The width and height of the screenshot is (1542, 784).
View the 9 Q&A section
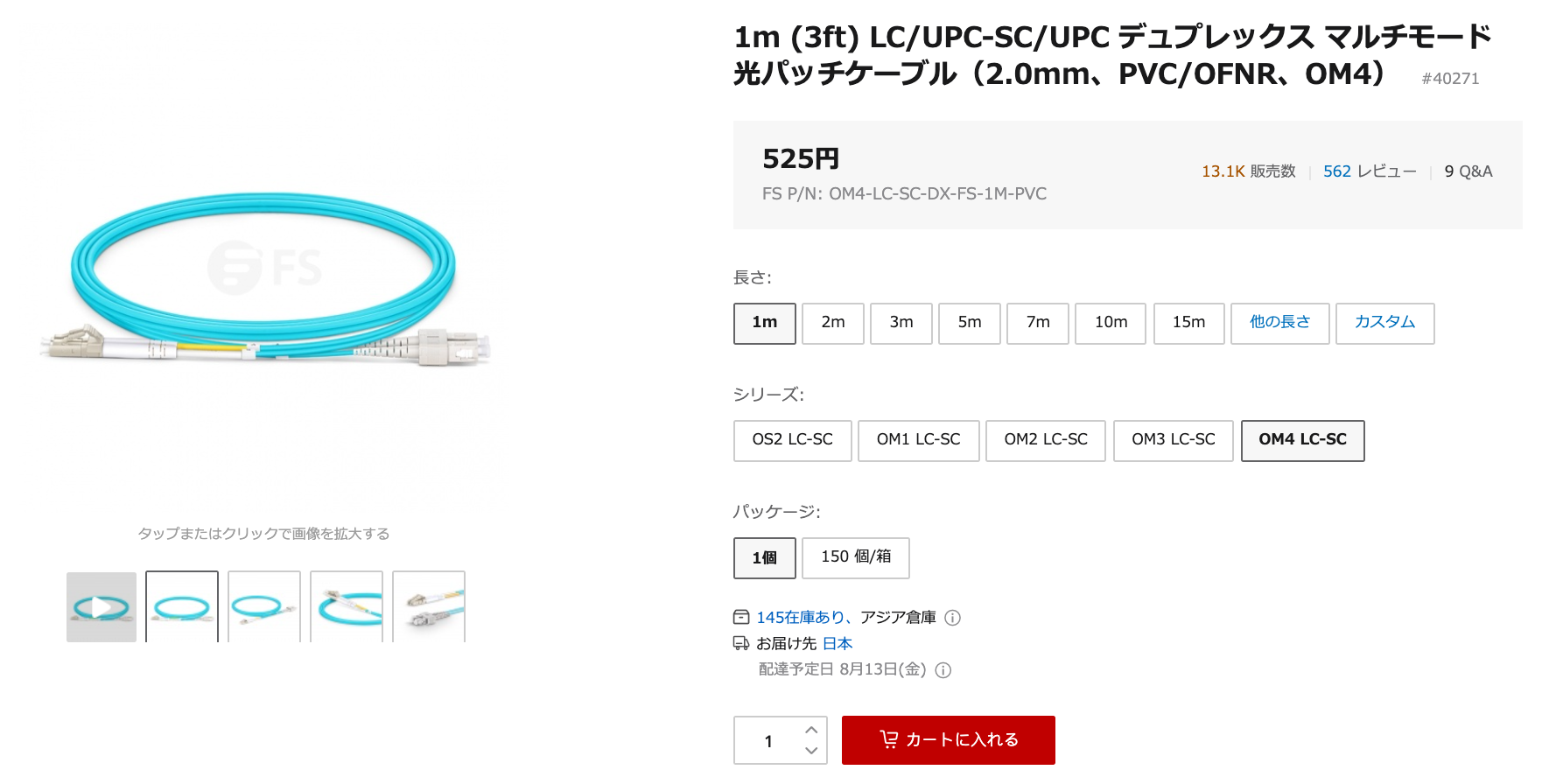coord(1467,171)
